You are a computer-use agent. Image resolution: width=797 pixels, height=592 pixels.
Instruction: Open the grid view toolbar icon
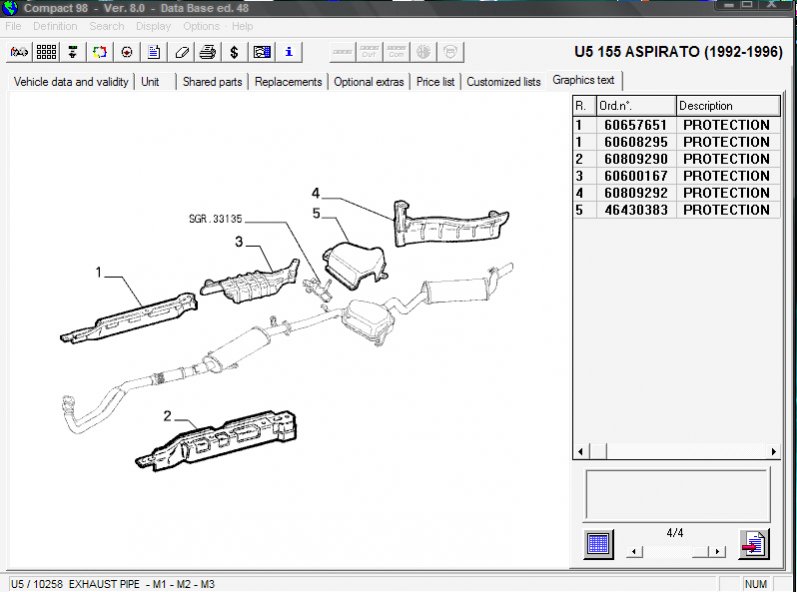pos(46,52)
